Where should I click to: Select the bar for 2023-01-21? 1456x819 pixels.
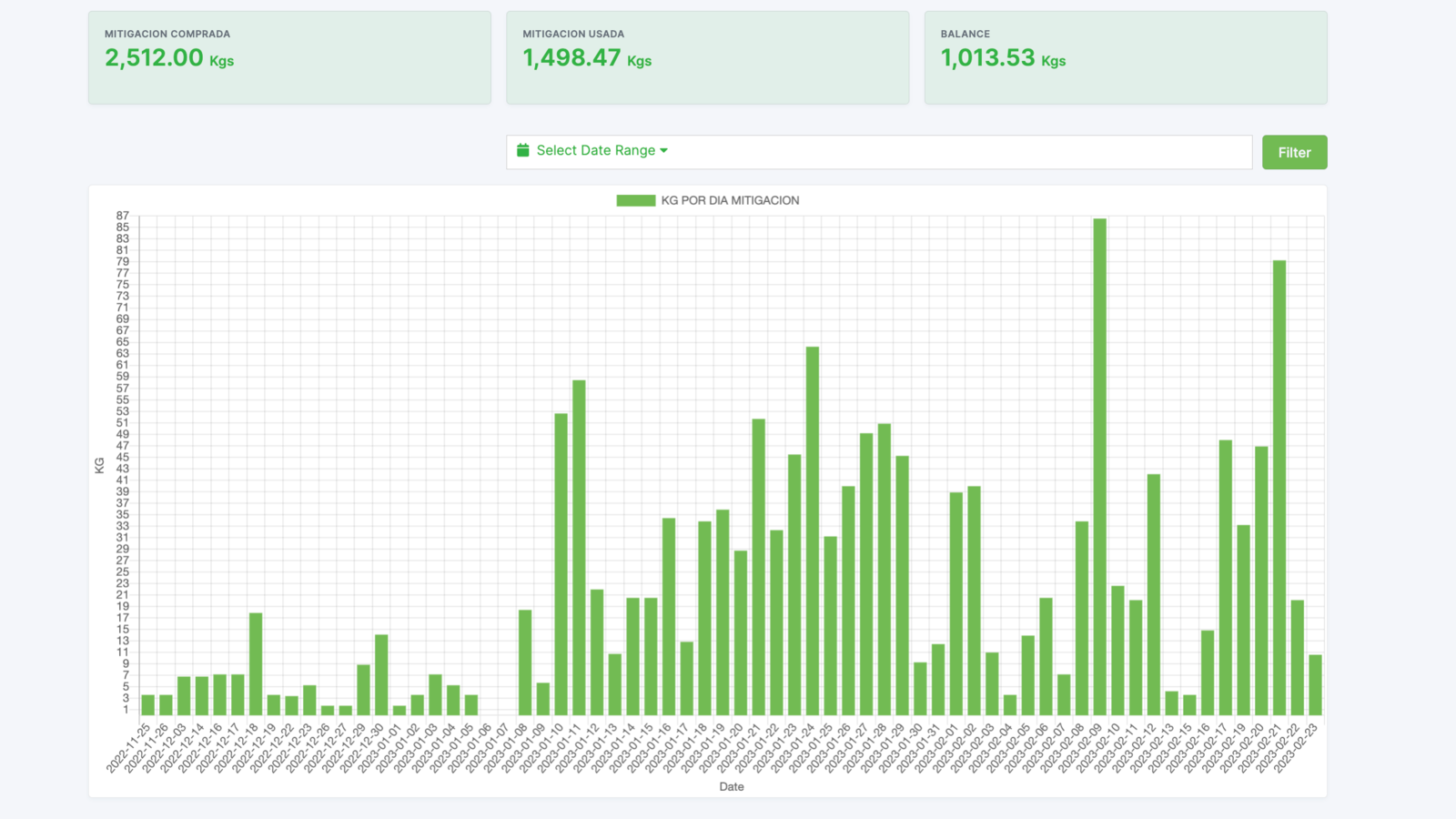click(759, 567)
